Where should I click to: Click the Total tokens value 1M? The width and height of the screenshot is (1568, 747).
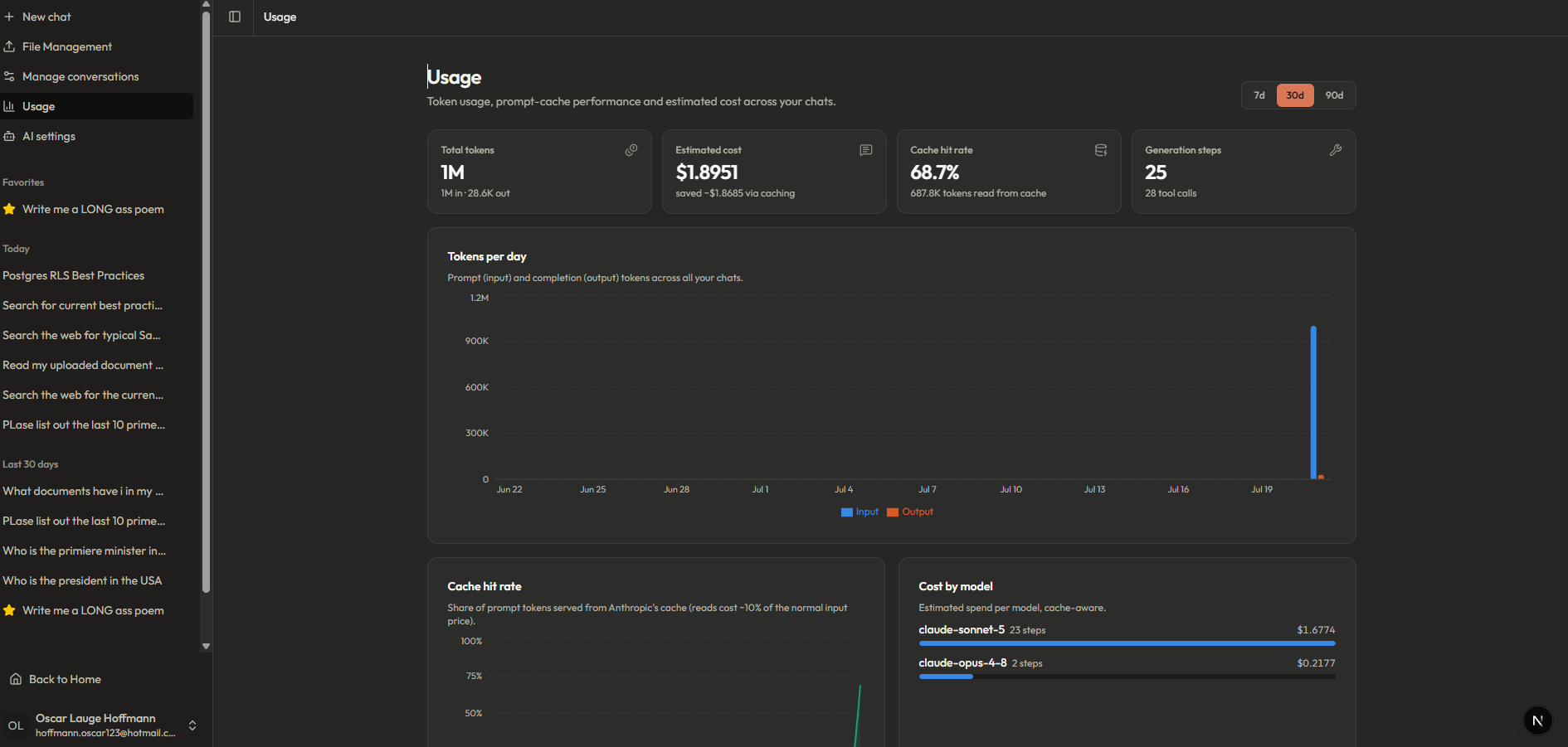click(452, 172)
